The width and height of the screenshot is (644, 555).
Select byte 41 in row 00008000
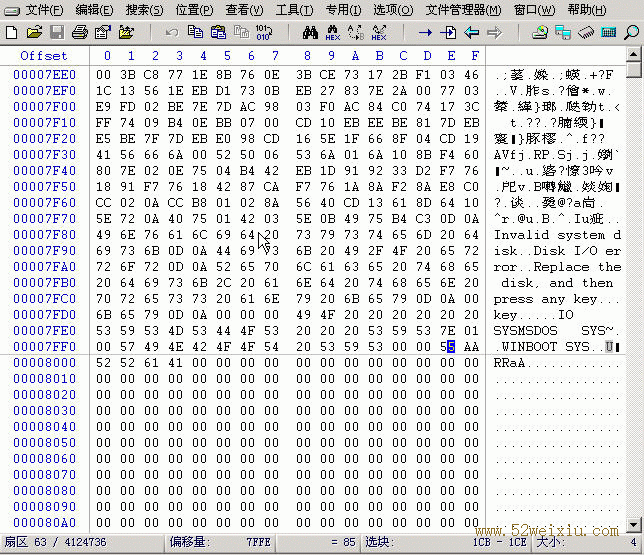175,363
